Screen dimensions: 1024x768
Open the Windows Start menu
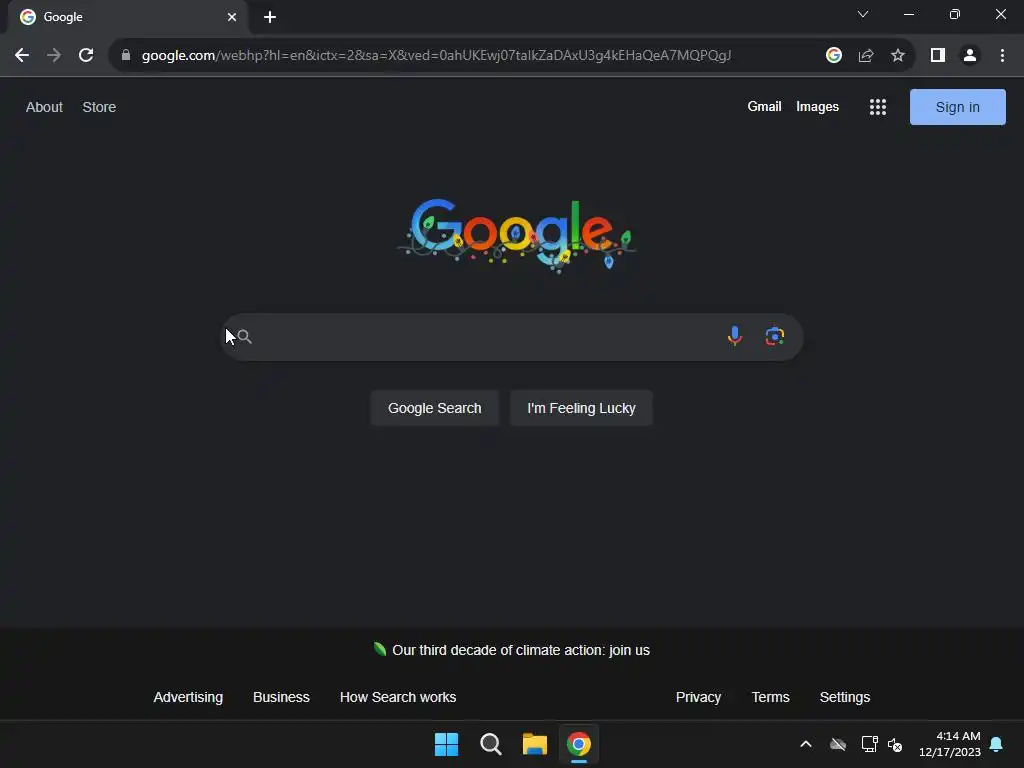[x=447, y=744]
